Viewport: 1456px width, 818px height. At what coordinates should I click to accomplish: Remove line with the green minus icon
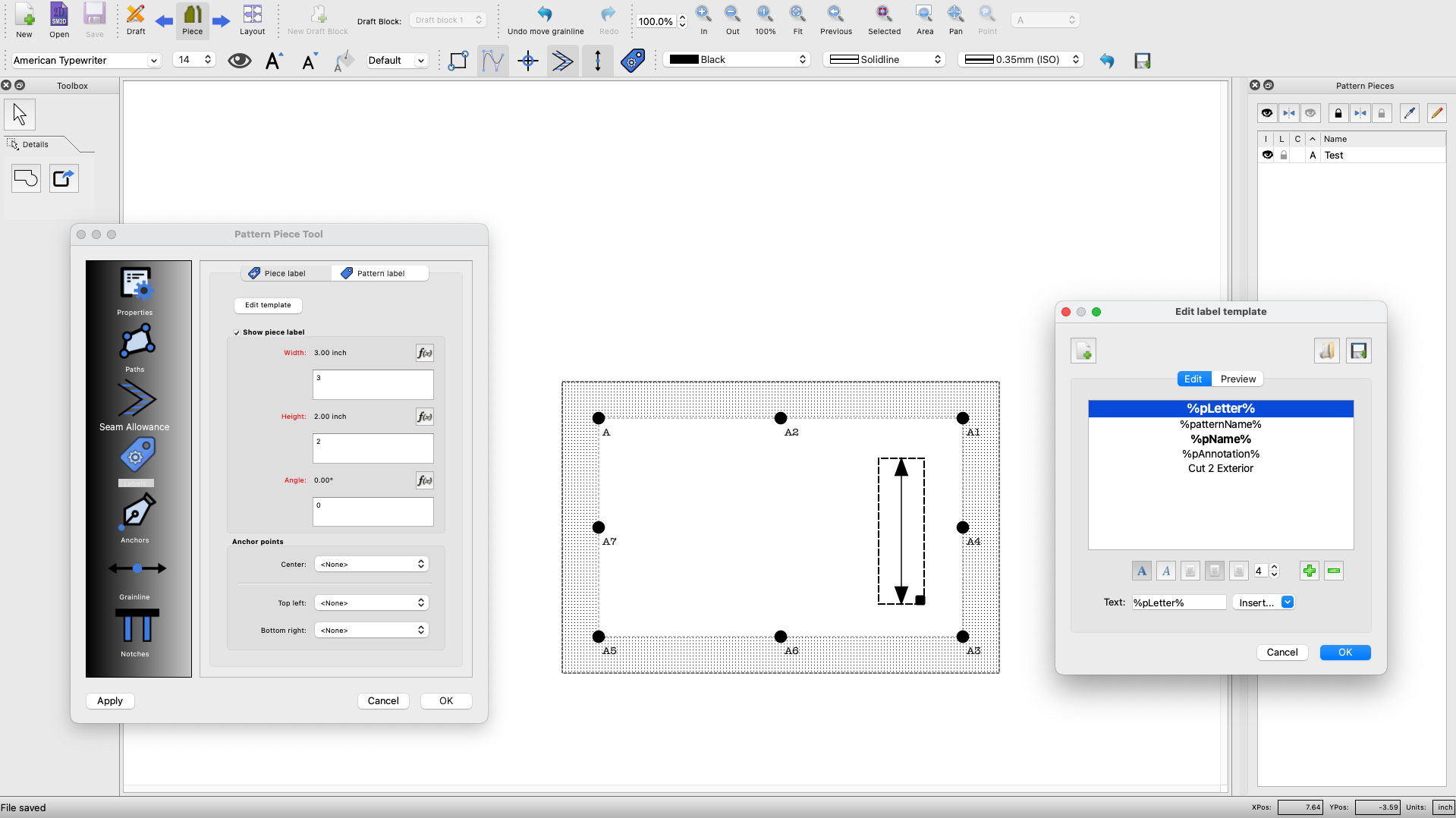(1334, 571)
